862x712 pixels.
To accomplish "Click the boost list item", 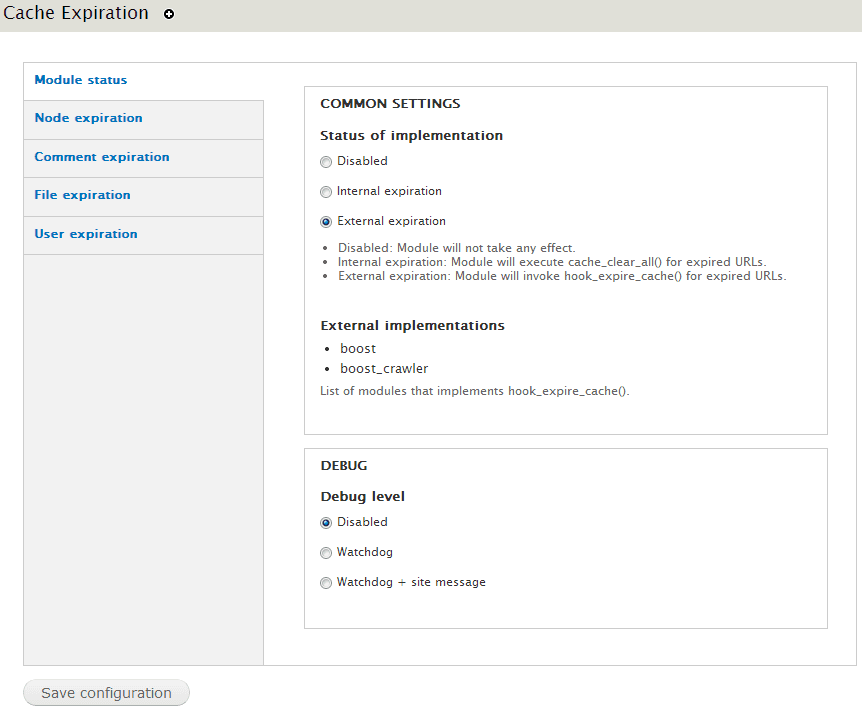I will (358, 348).
